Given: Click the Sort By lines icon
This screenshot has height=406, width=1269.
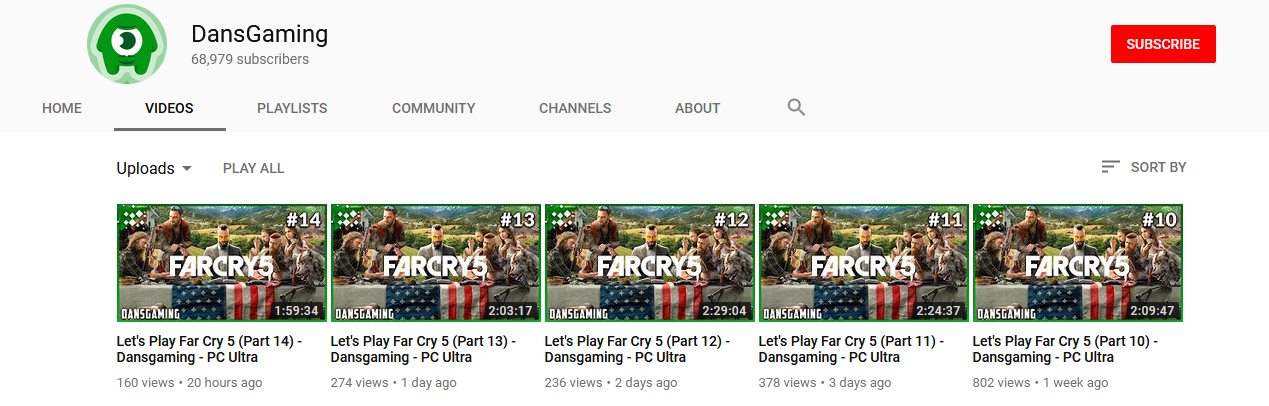Looking at the screenshot, I should coord(1110,167).
